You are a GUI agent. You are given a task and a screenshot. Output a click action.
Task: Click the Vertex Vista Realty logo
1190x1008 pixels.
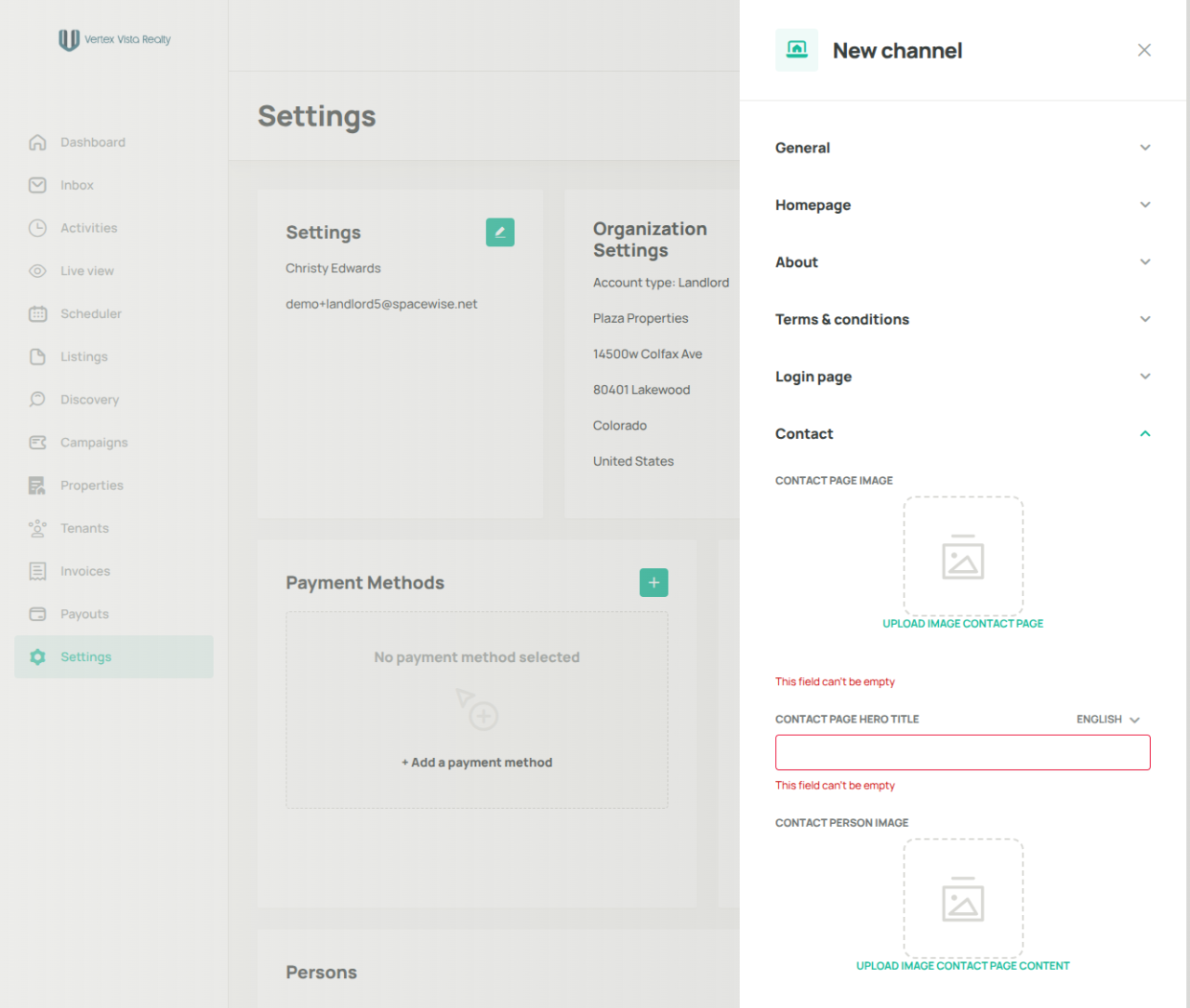pos(114,39)
